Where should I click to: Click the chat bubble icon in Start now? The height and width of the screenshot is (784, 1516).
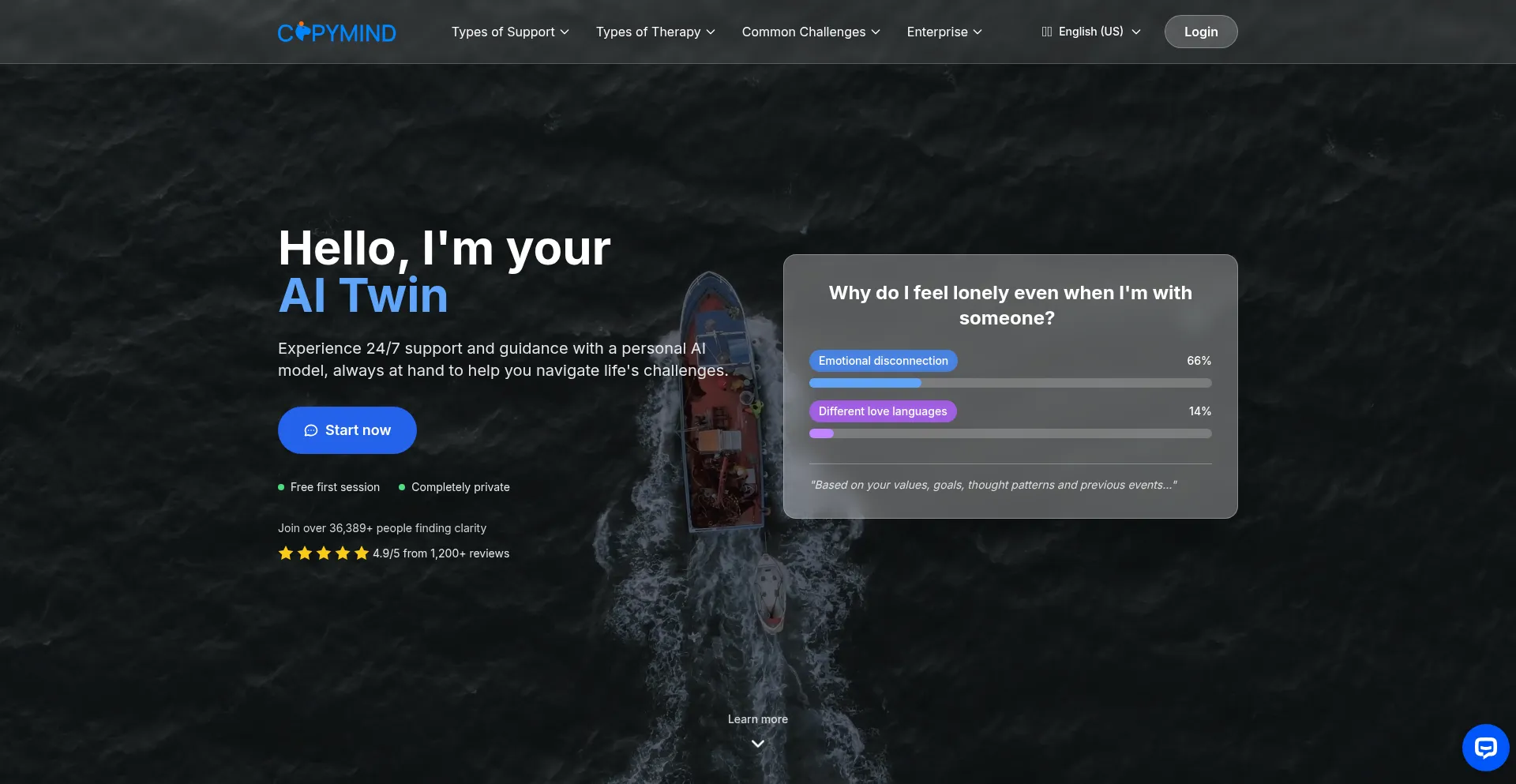[x=311, y=430]
